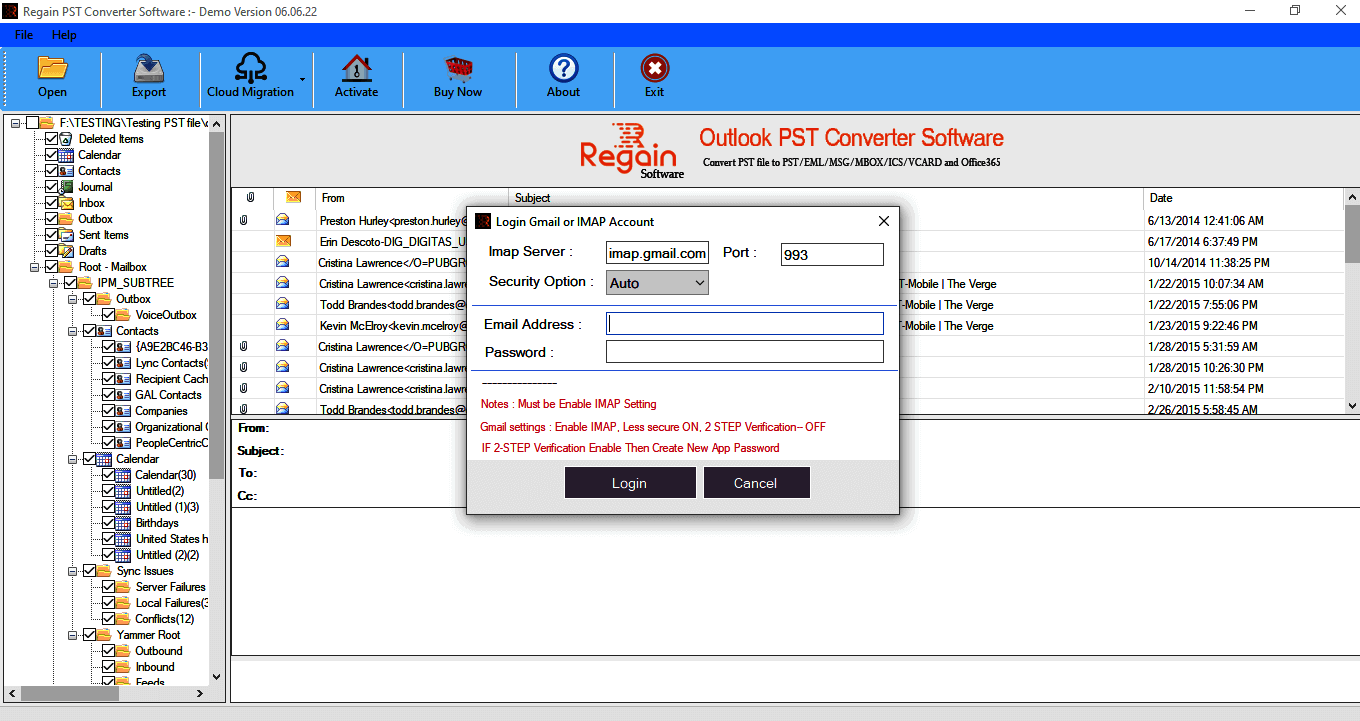1360x721 pixels.
Task: Open the Security Option dropdown
Action: tap(657, 283)
